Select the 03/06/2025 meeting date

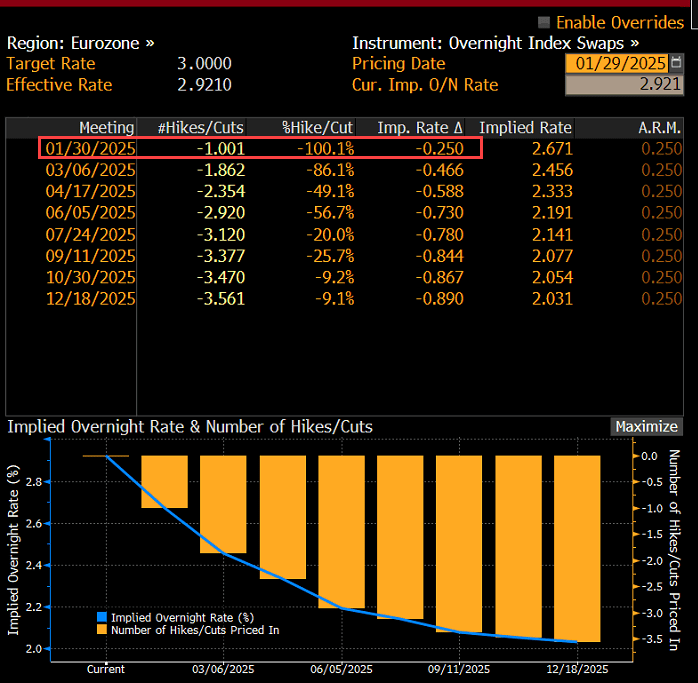90,170
